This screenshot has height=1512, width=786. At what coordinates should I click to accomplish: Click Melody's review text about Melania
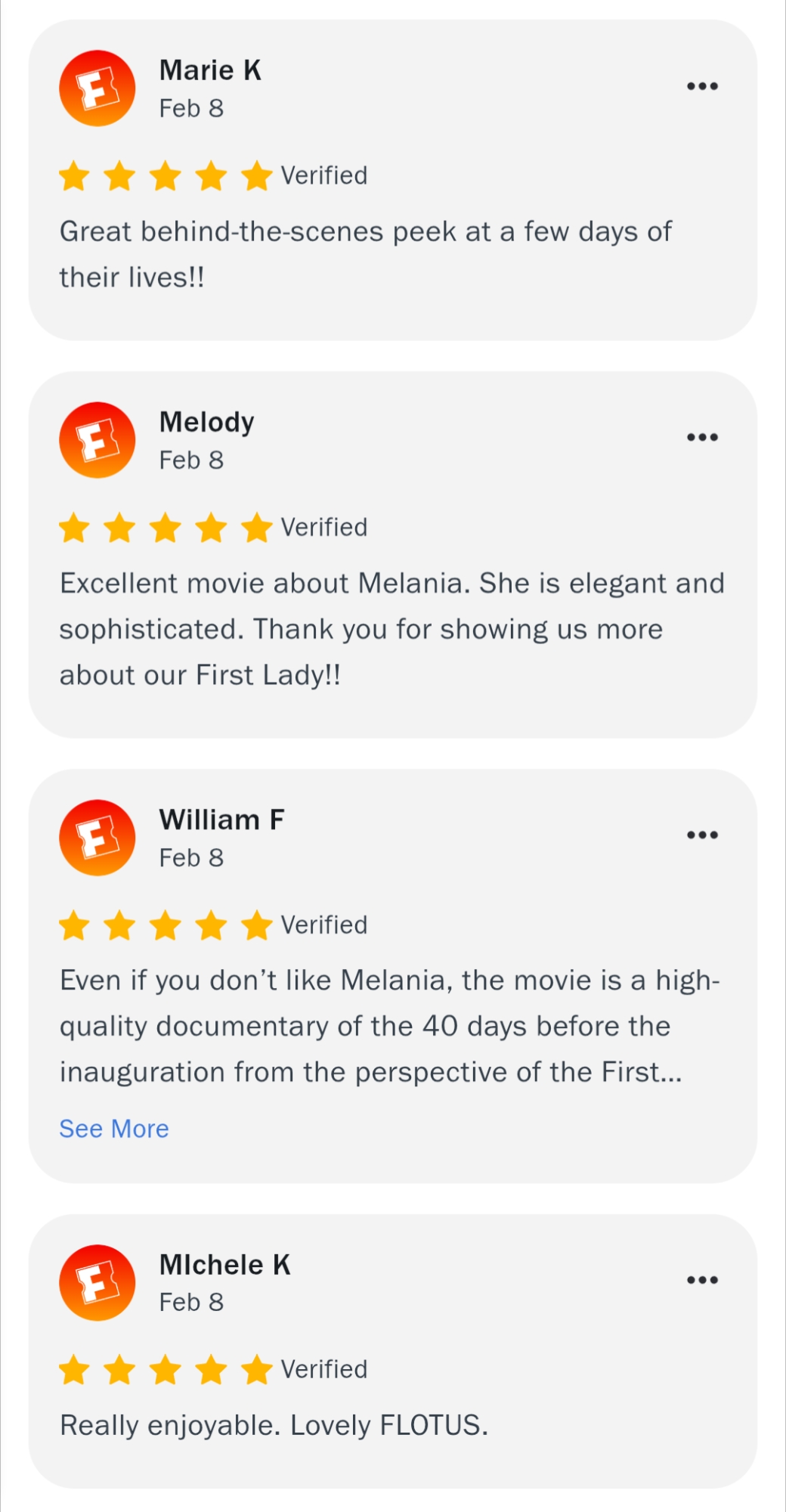pos(391,629)
